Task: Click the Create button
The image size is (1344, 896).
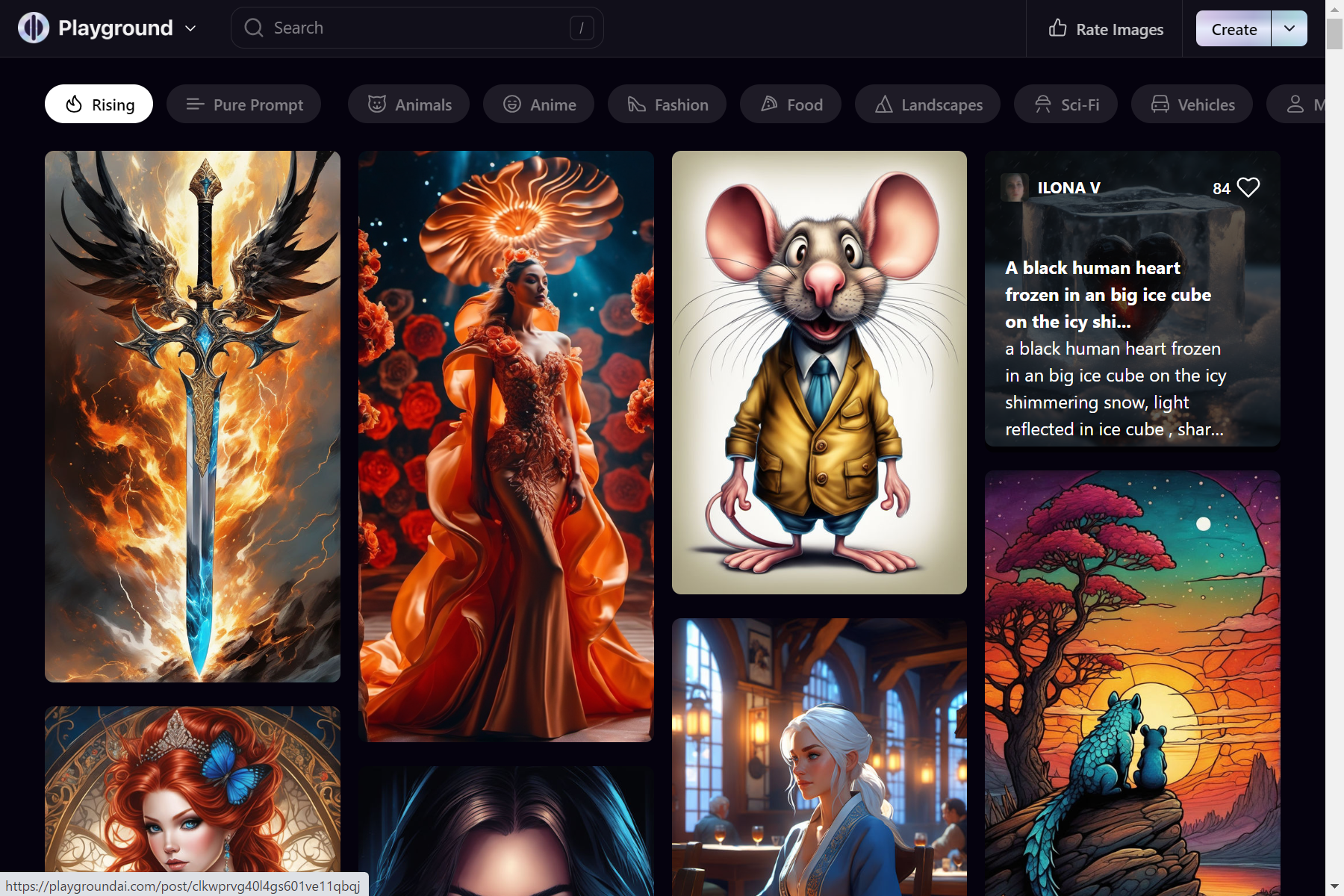Action: pyautogui.click(x=1233, y=29)
